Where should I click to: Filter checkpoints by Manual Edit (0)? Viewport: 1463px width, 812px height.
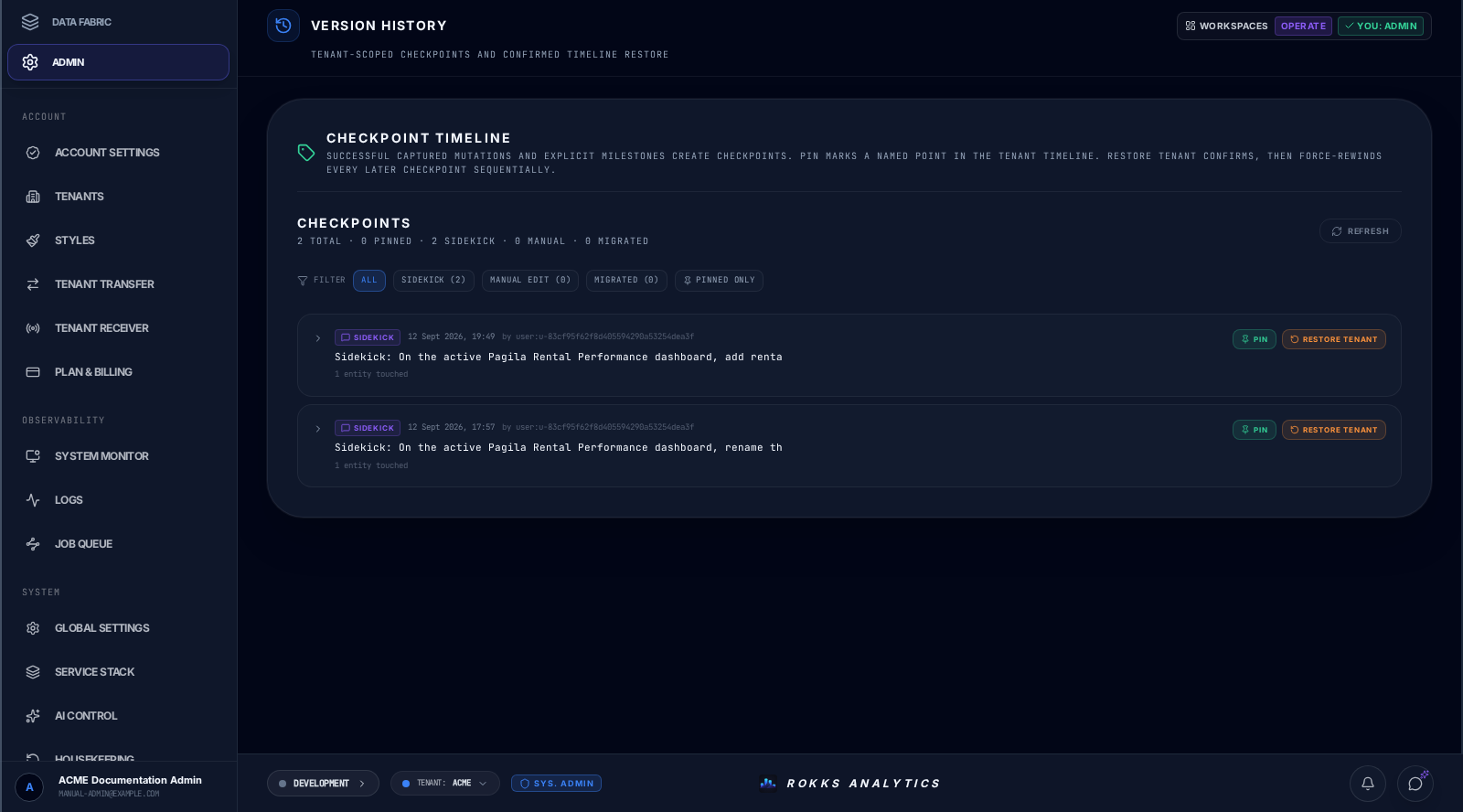[x=530, y=281]
